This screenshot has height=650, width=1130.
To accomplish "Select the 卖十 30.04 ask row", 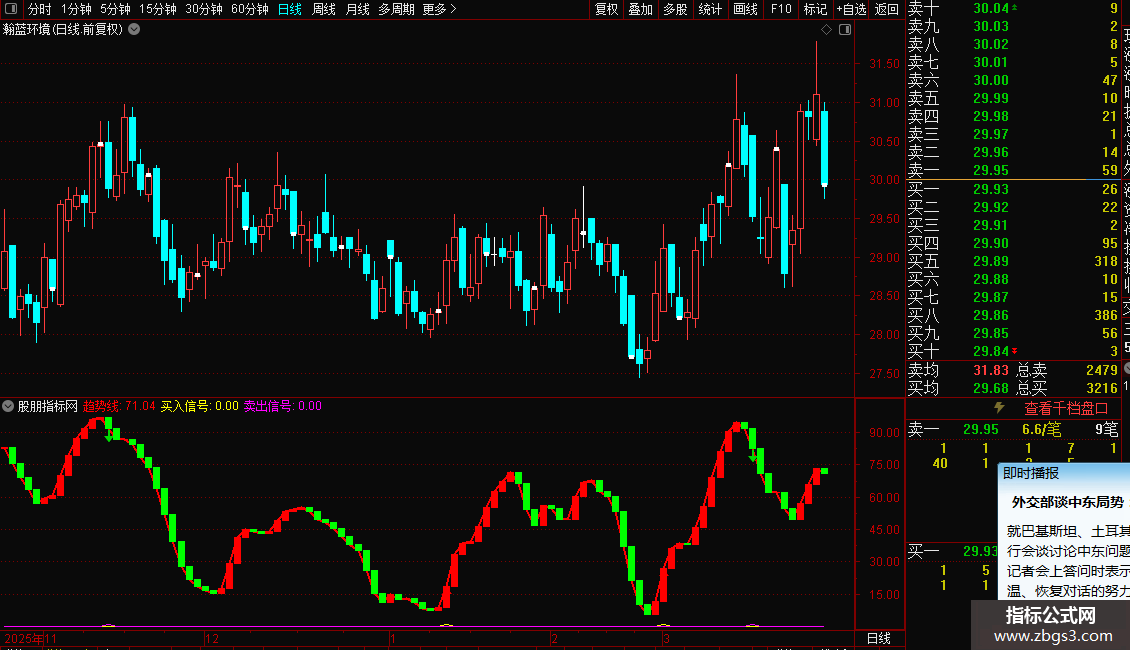I will pos(1013,9).
